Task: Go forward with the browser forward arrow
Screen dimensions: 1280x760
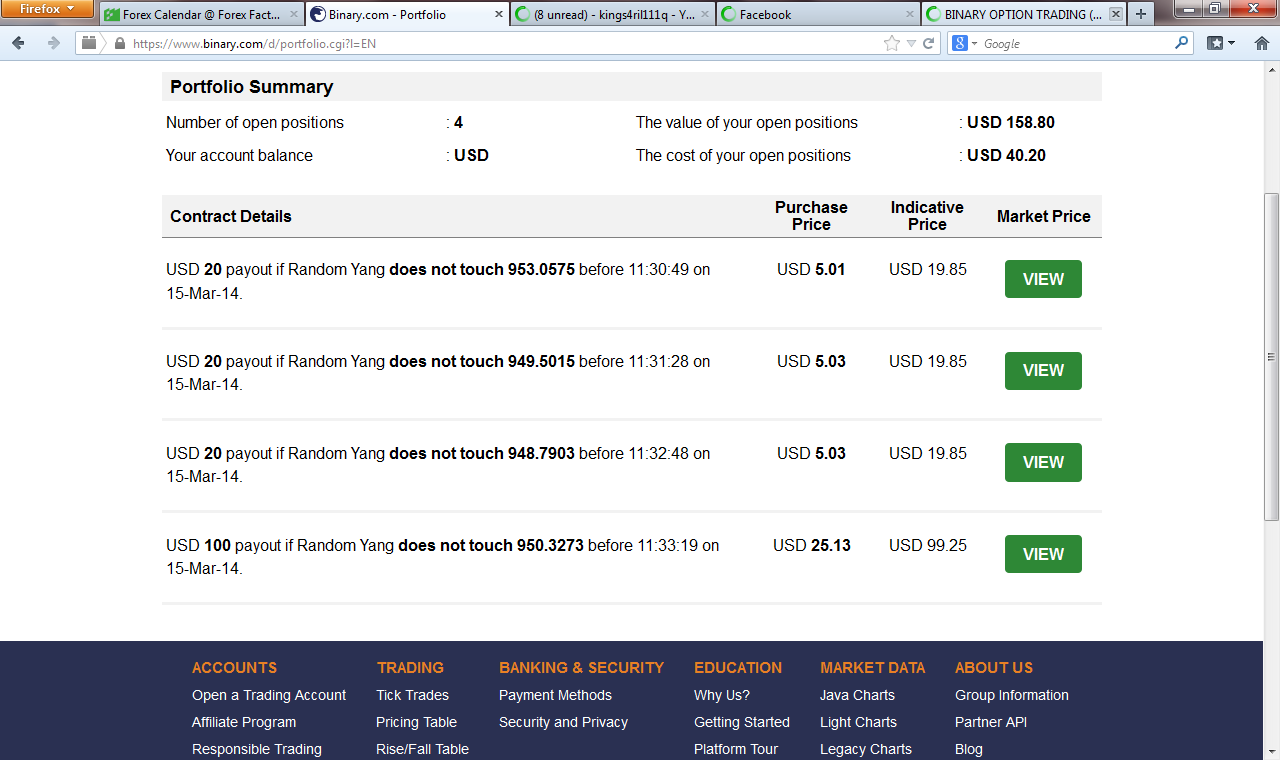Action: [53, 43]
